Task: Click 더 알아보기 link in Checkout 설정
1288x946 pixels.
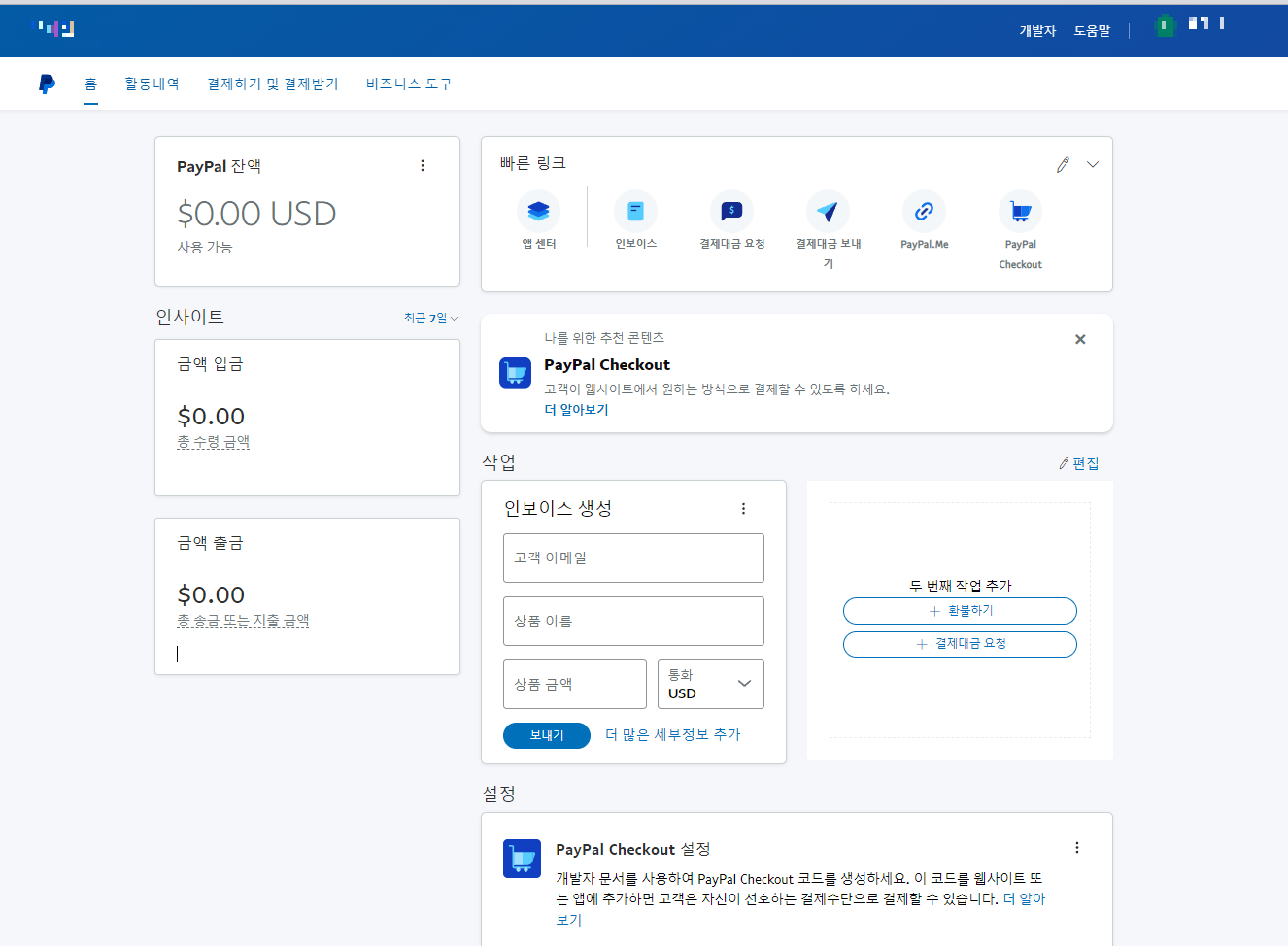Action: pos(1024,899)
